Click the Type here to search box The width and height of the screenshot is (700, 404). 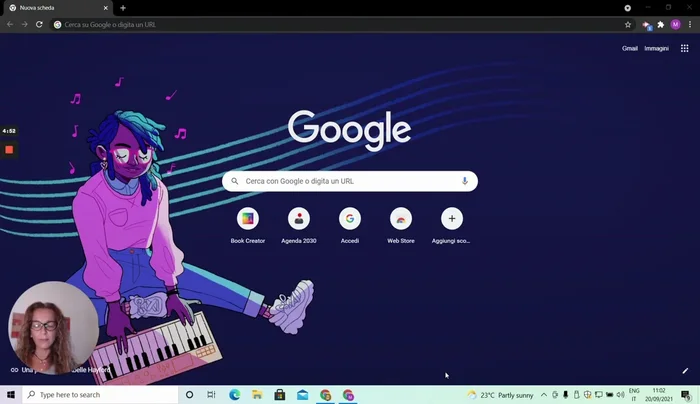pos(100,395)
